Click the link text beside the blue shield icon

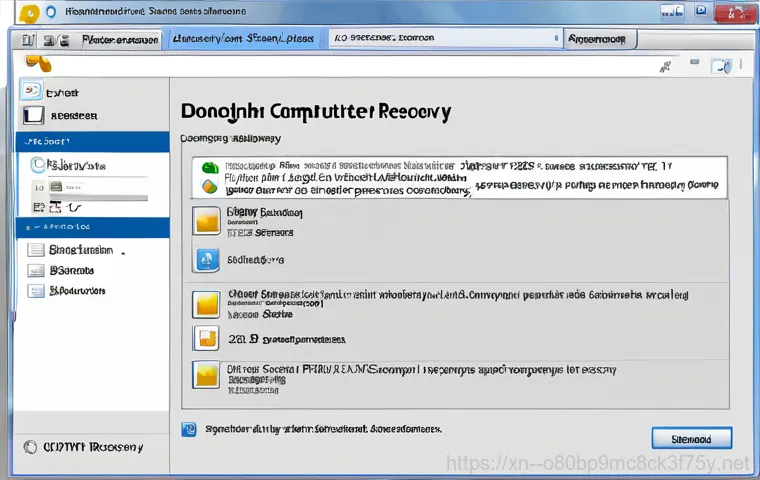coord(323,429)
